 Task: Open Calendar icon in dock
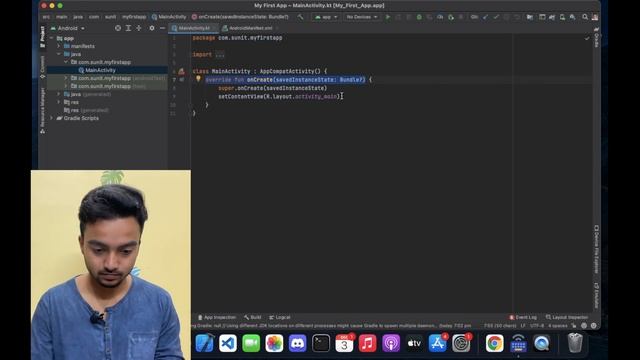(x=344, y=343)
